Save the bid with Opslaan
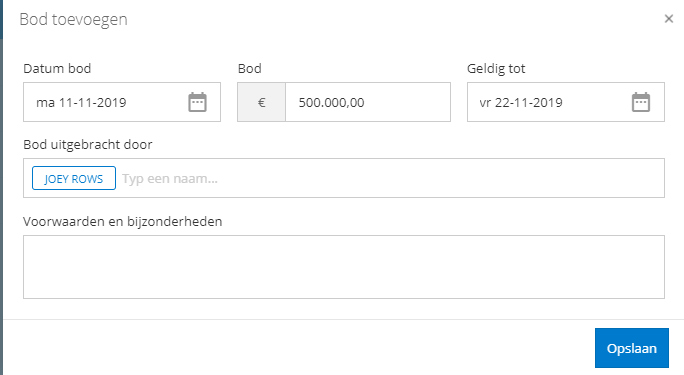 [x=632, y=348]
